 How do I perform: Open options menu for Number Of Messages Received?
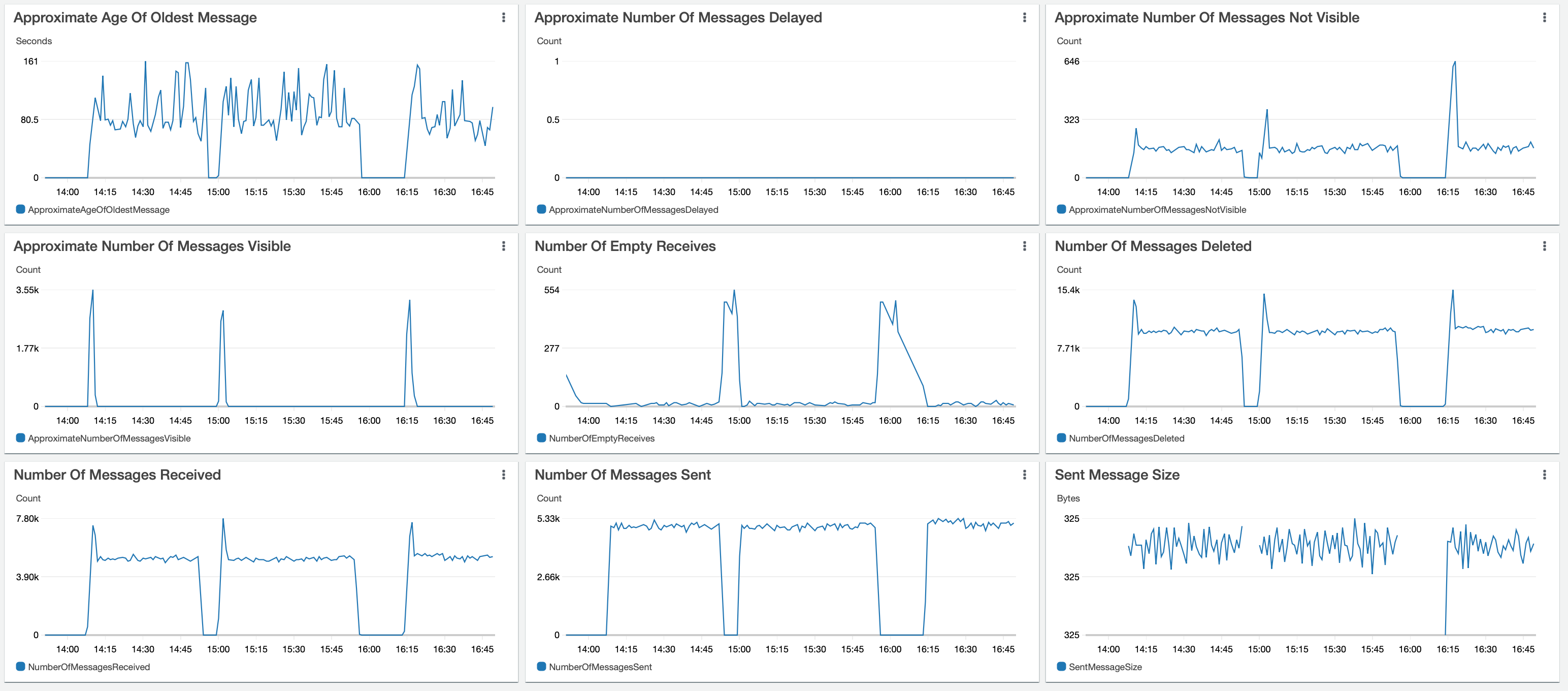click(503, 475)
